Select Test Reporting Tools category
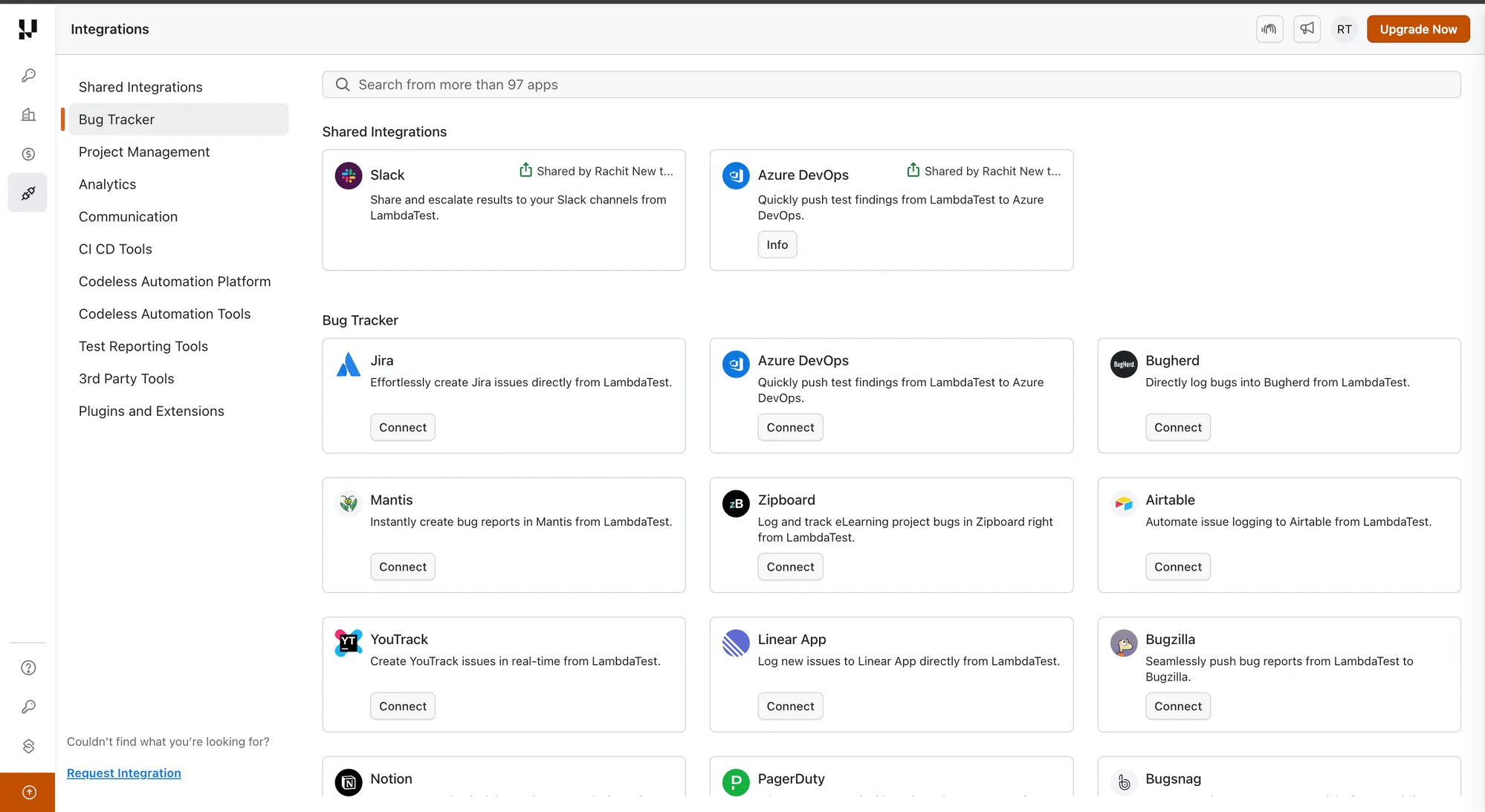1485x812 pixels. point(178,346)
